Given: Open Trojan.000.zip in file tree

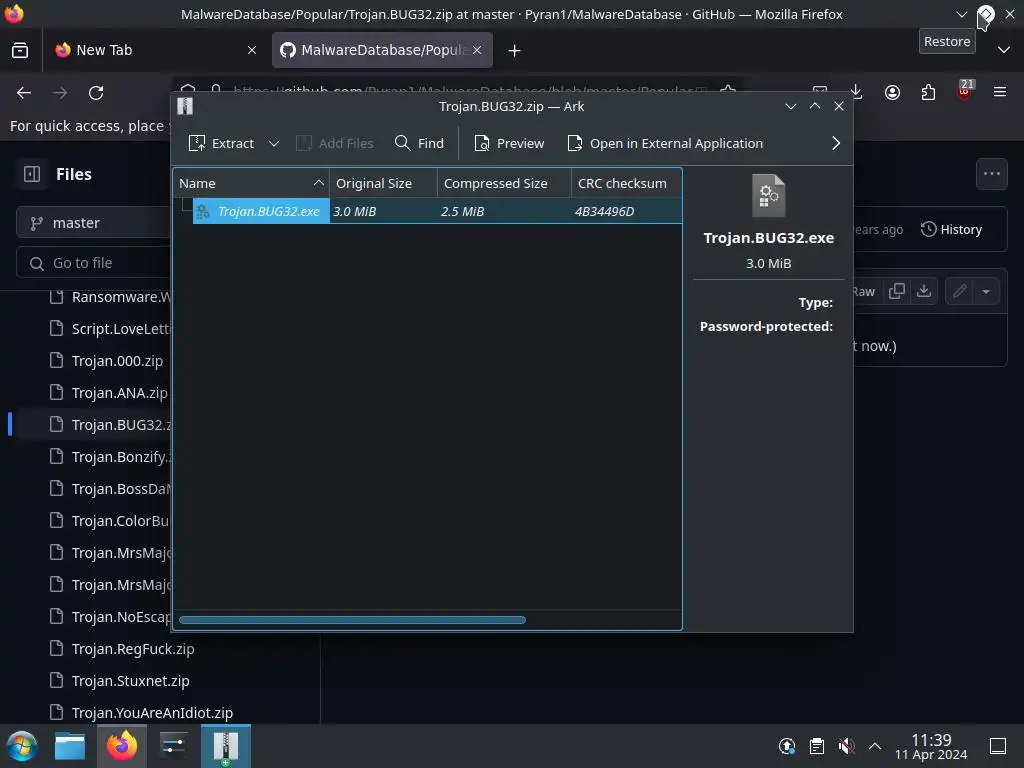Looking at the screenshot, I should [117, 360].
